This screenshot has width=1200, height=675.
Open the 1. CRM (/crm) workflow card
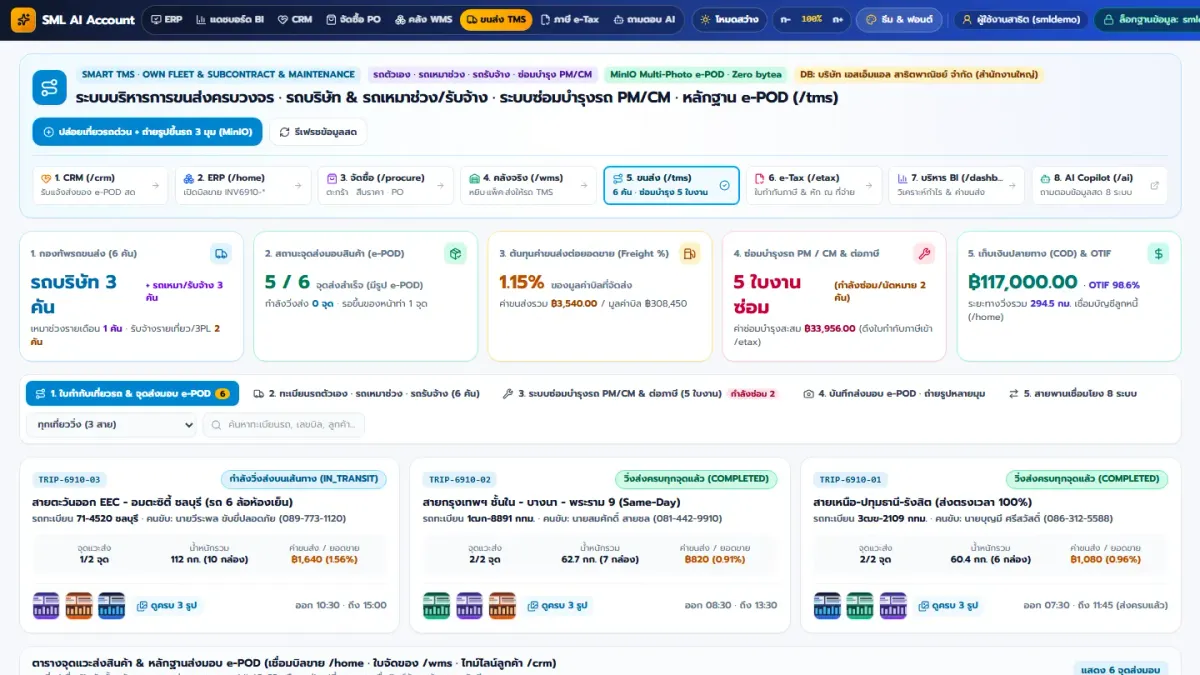(x=100, y=185)
